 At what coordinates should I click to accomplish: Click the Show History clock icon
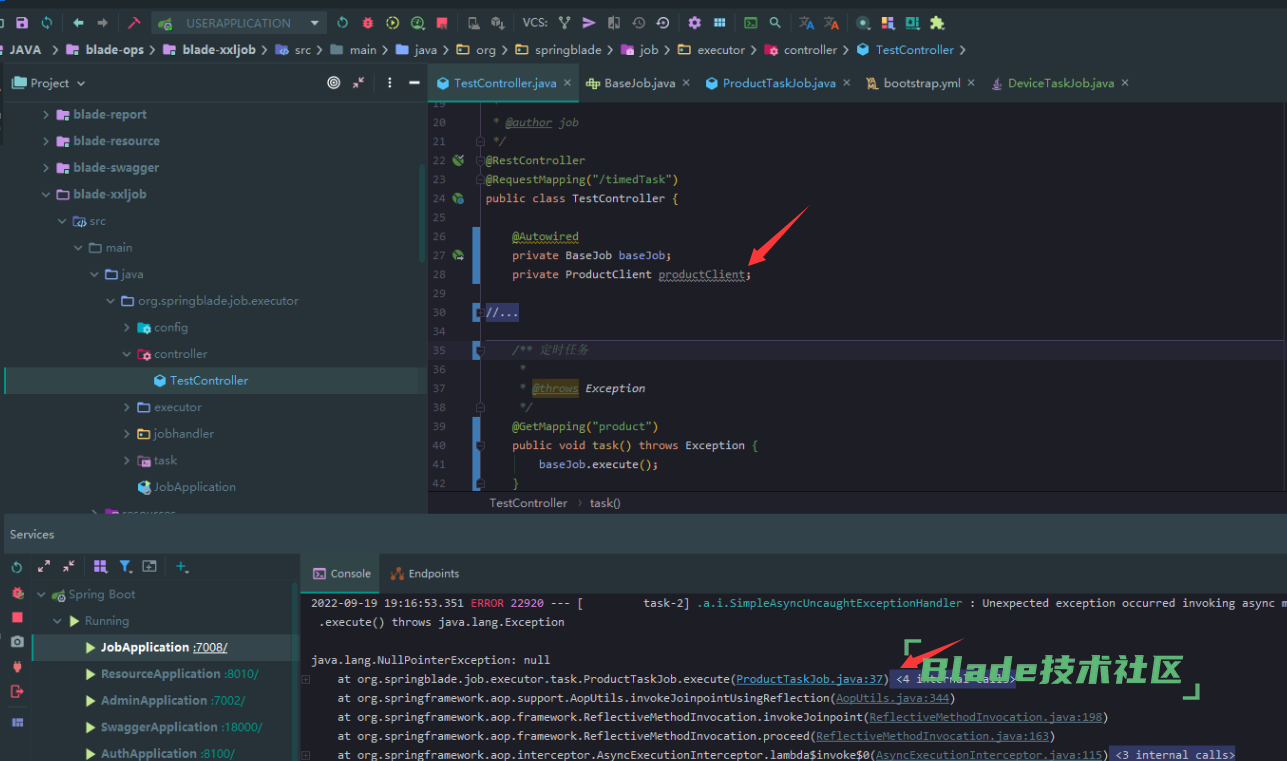[x=638, y=22]
